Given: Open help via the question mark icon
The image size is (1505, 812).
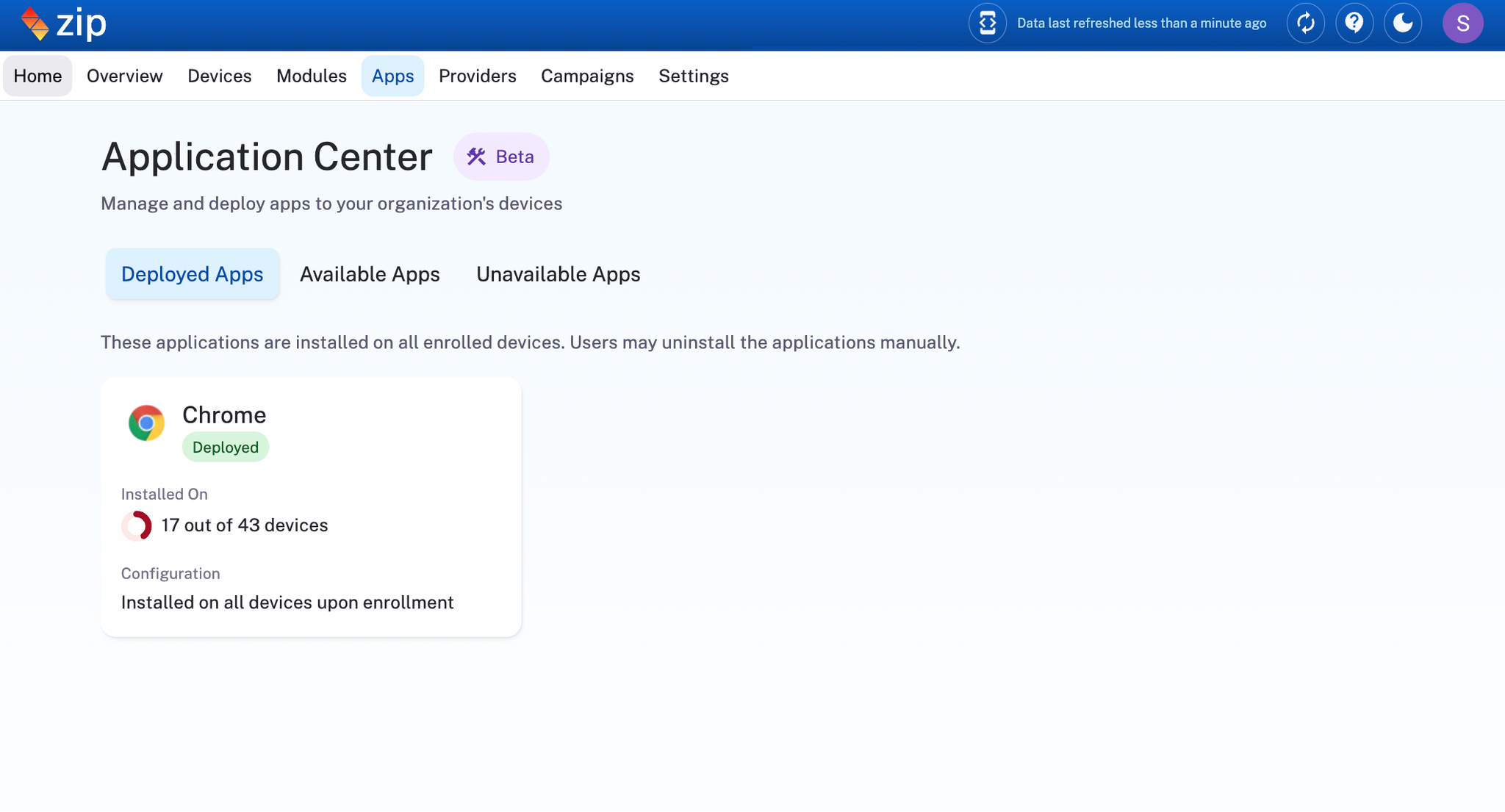Looking at the screenshot, I should point(1354,24).
